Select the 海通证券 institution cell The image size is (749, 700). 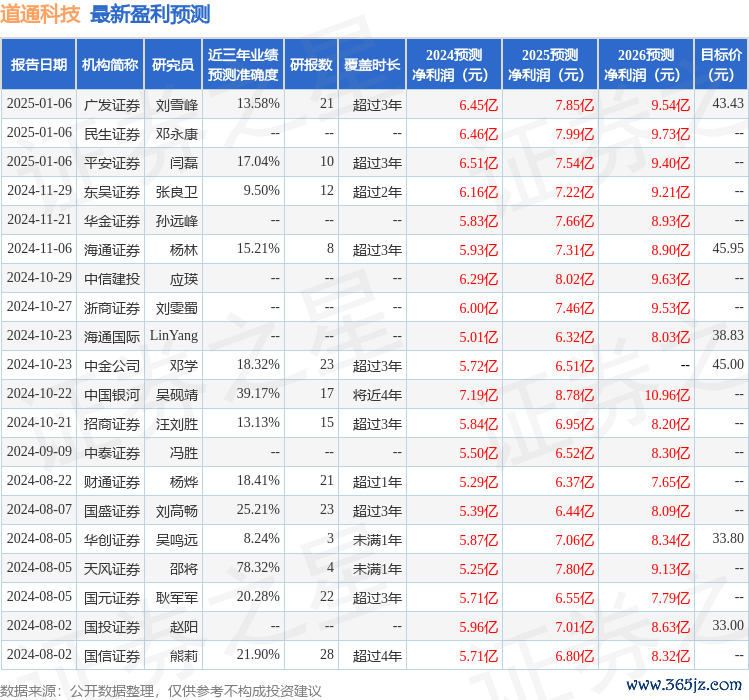click(x=112, y=250)
